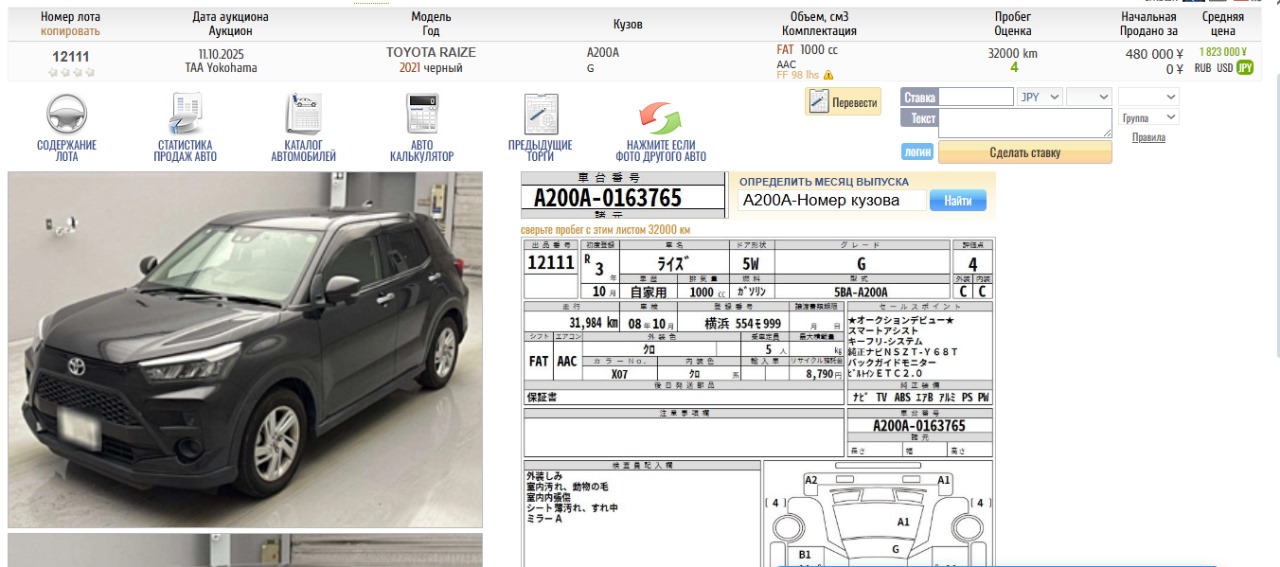
Task: Click the second car photo below main
Action: pos(245,550)
